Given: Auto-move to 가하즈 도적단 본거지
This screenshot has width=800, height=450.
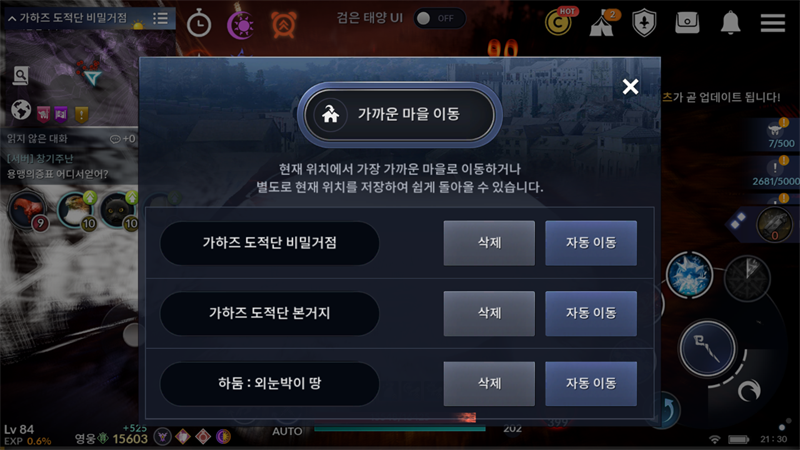Looking at the screenshot, I should pyautogui.click(x=591, y=313).
